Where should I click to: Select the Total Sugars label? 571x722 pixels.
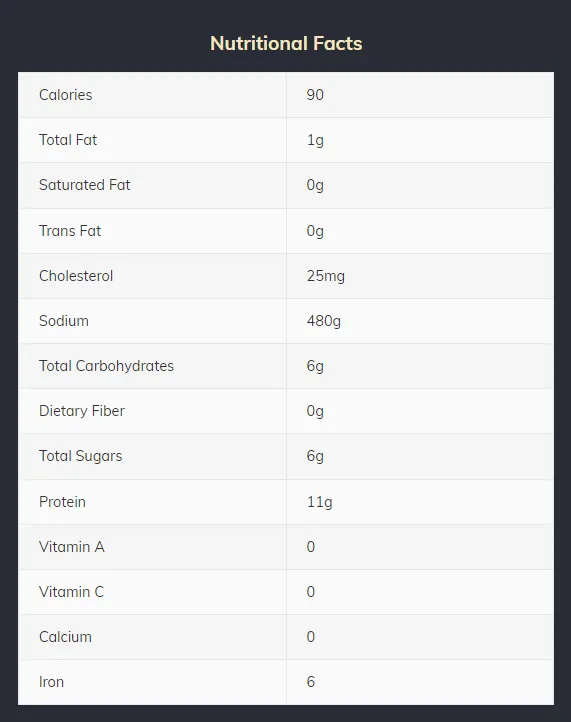[81, 456]
